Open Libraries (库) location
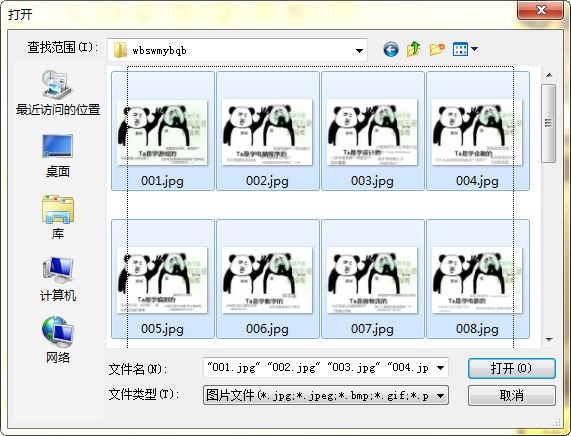The height and width of the screenshot is (436, 571). [x=58, y=217]
